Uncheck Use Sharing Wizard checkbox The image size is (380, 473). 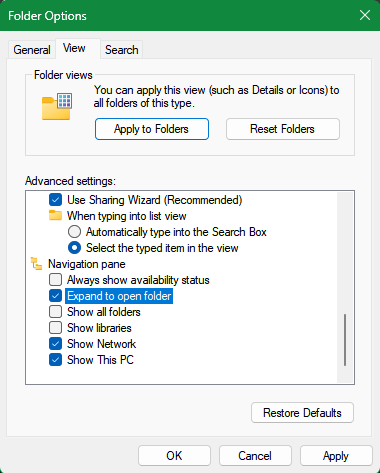pos(55,200)
